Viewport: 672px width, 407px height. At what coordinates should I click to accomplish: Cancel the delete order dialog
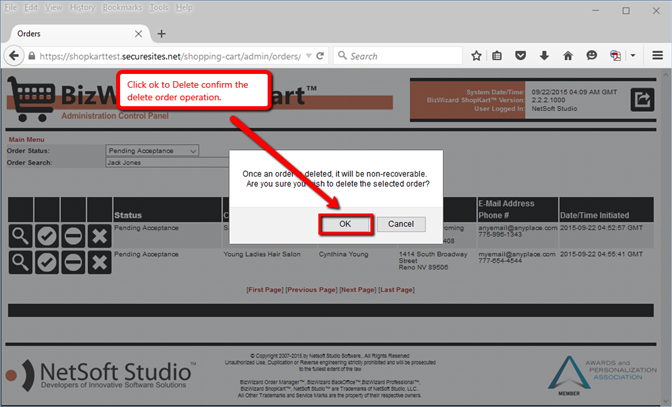point(401,224)
